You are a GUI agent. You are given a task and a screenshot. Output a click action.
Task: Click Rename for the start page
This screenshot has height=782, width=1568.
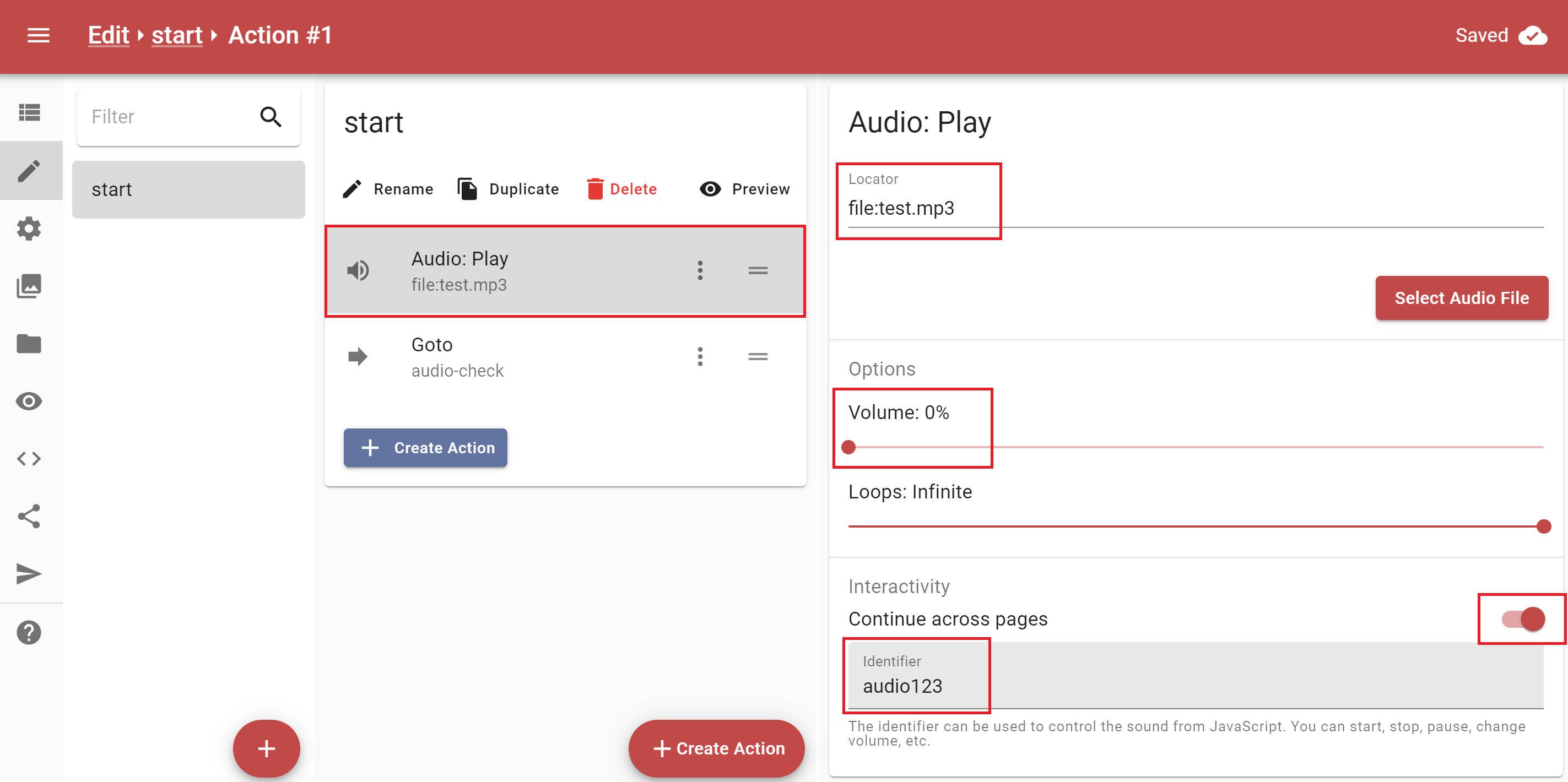[x=388, y=189]
